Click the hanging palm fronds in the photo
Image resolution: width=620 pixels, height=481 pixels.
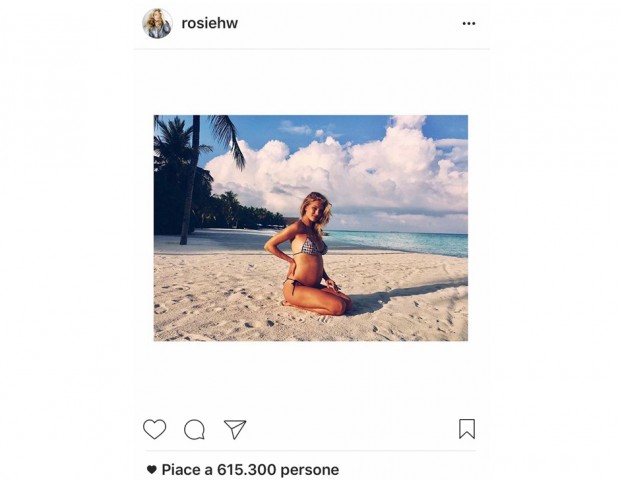pos(227,139)
